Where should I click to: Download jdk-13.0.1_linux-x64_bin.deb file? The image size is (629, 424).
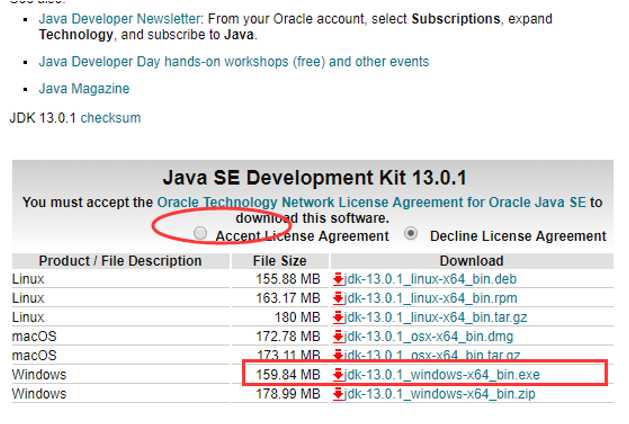(430, 279)
